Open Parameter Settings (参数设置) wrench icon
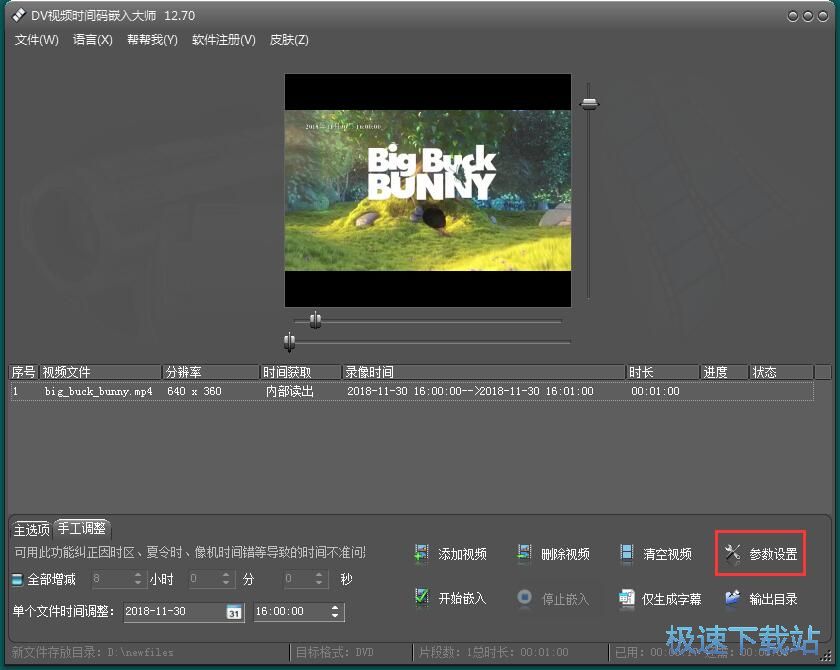The image size is (840, 670). coord(732,553)
